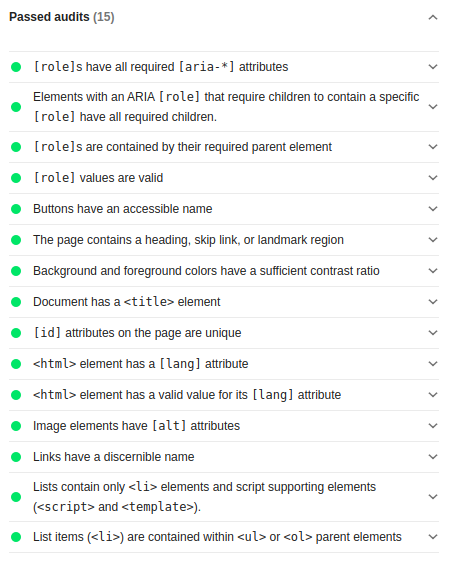Expand chevron for '[role] values are valid'
The width and height of the screenshot is (450, 561).
point(433,178)
